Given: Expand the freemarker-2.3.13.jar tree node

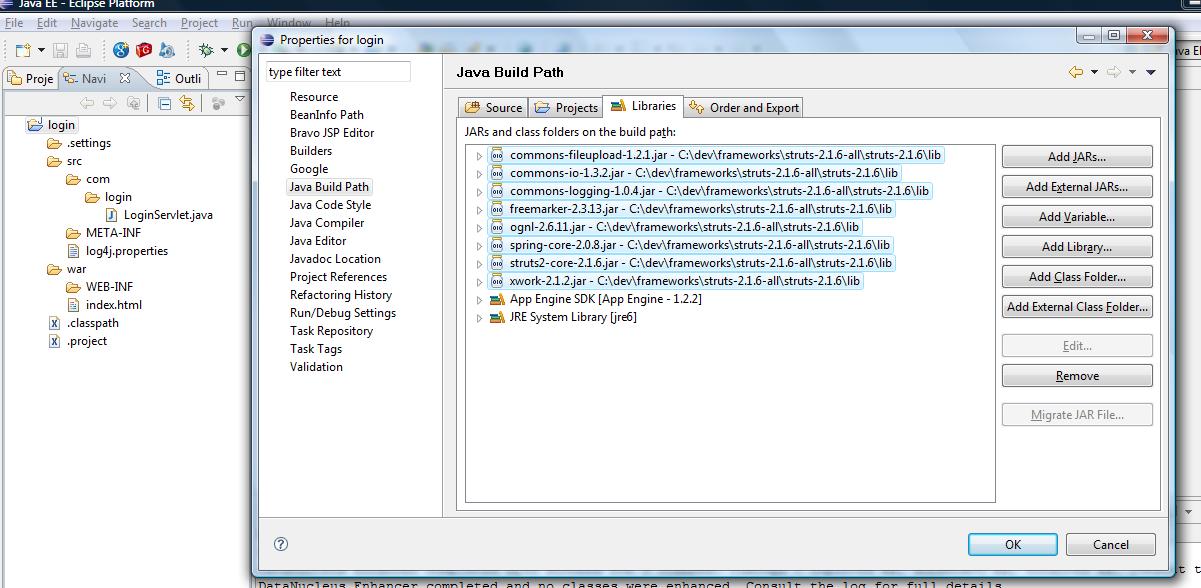Looking at the screenshot, I should click(480, 209).
